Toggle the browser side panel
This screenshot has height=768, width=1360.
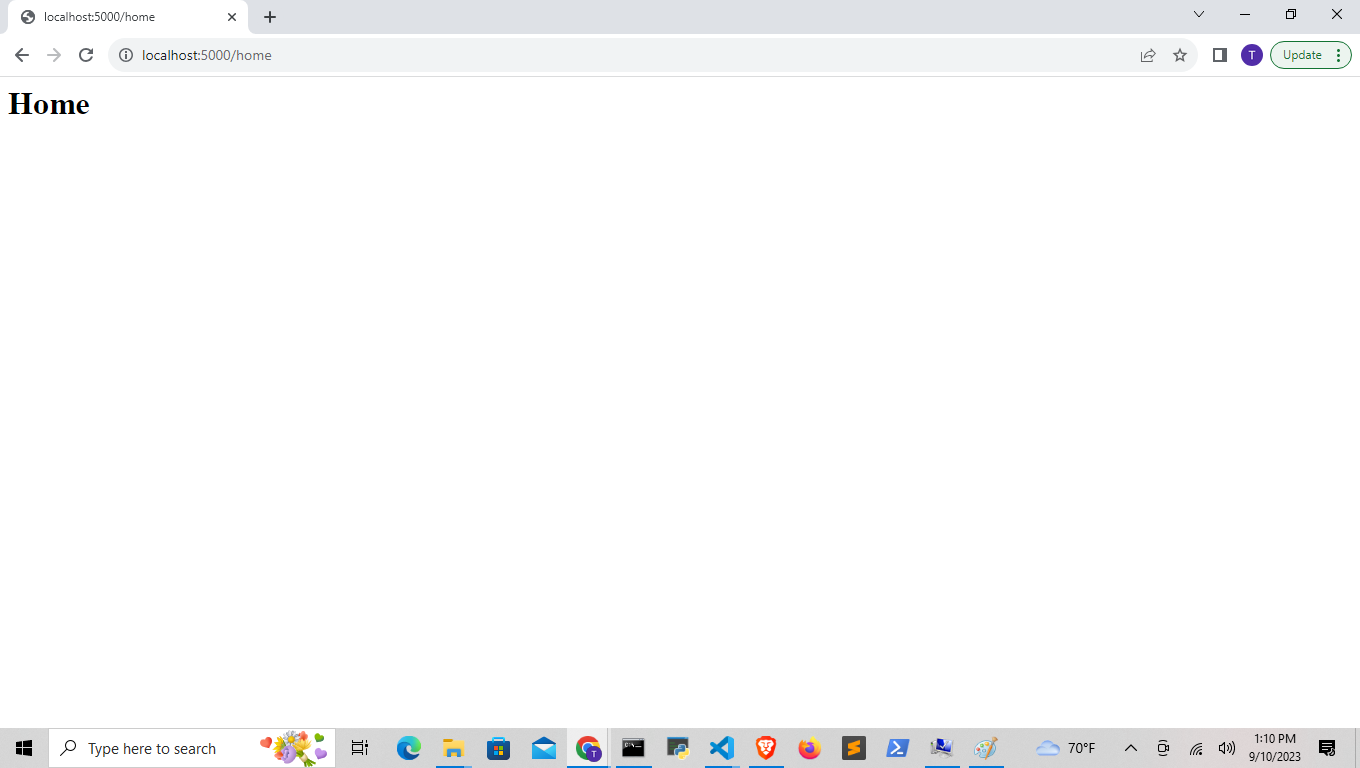pyautogui.click(x=1220, y=55)
